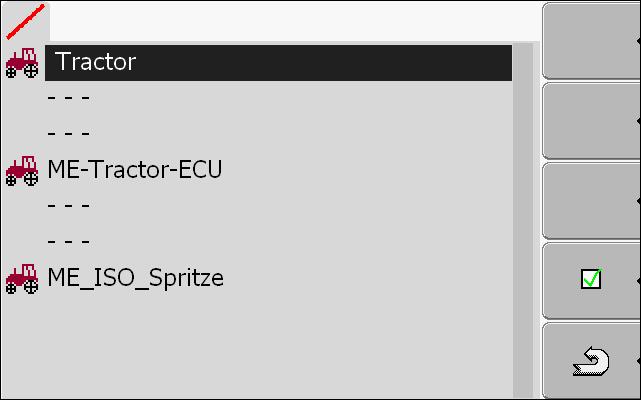Click the tractor icon beside Tractor entry
Image resolution: width=641 pixels, height=400 pixels.
coord(22,63)
